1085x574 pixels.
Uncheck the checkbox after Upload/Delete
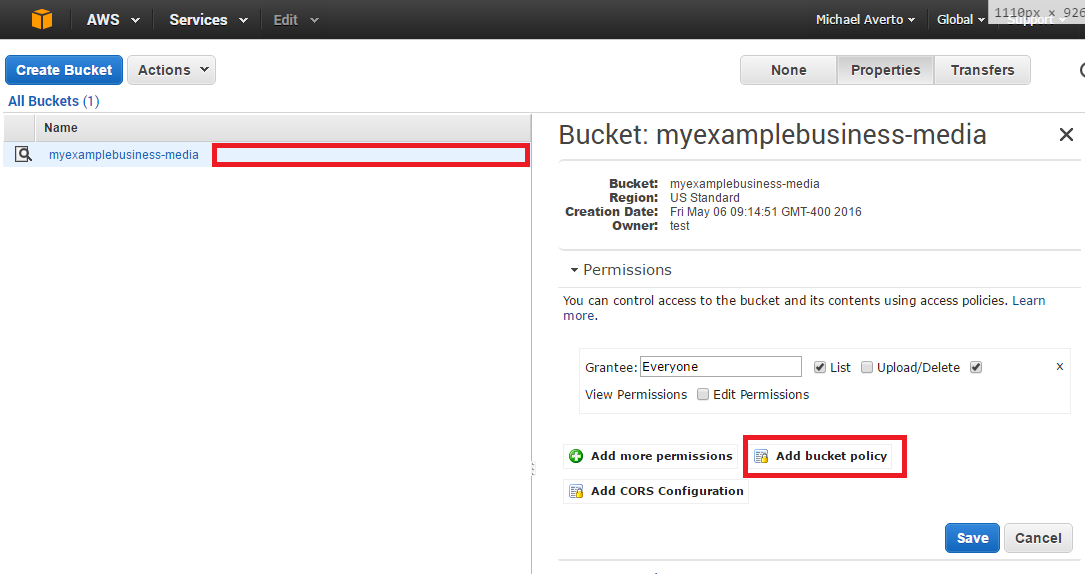point(976,367)
